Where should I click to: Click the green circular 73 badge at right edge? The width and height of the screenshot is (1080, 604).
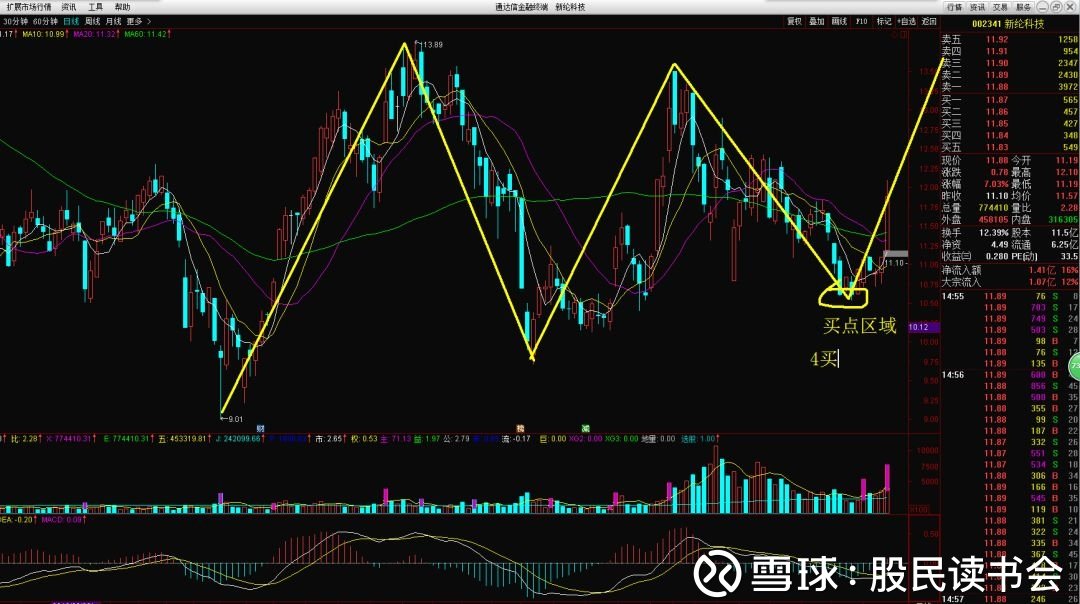click(1074, 366)
